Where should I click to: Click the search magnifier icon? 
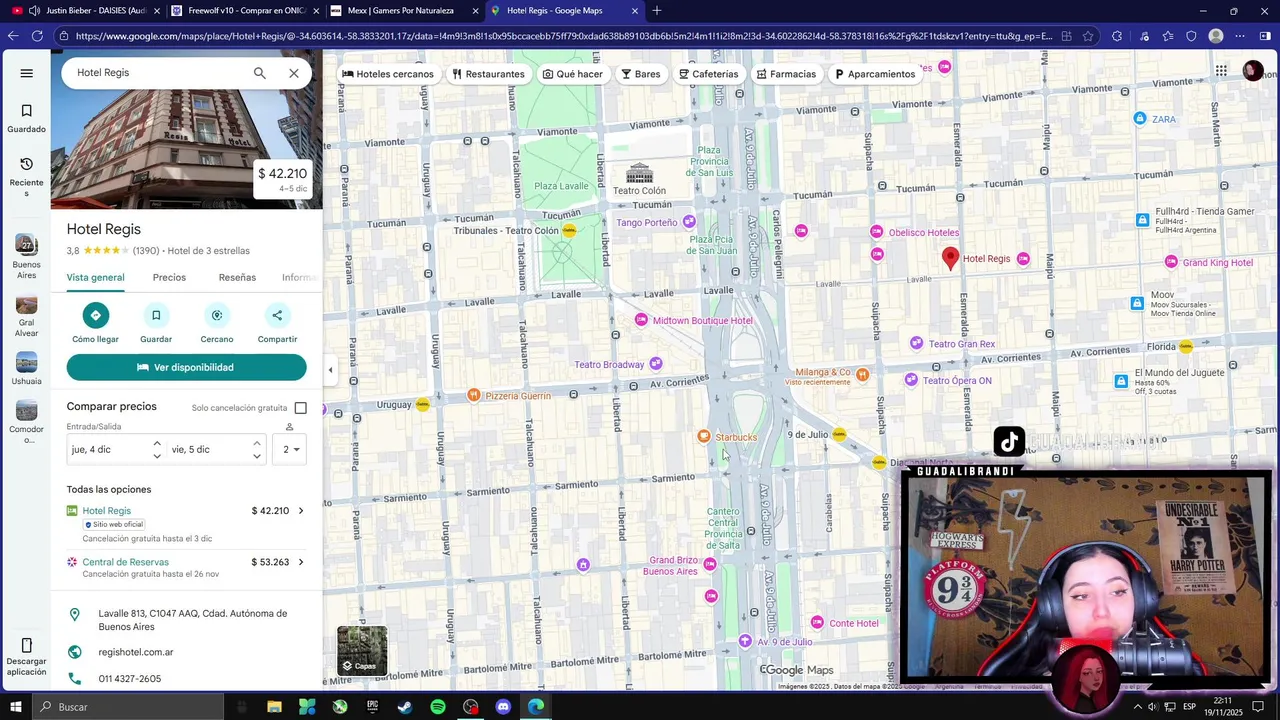pyautogui.click(x=260, y=73)
